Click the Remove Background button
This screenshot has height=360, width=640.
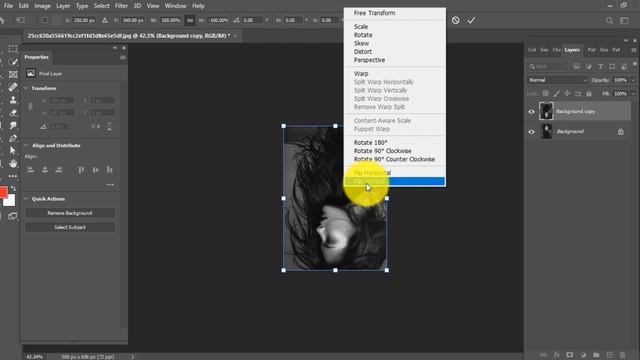70,213
